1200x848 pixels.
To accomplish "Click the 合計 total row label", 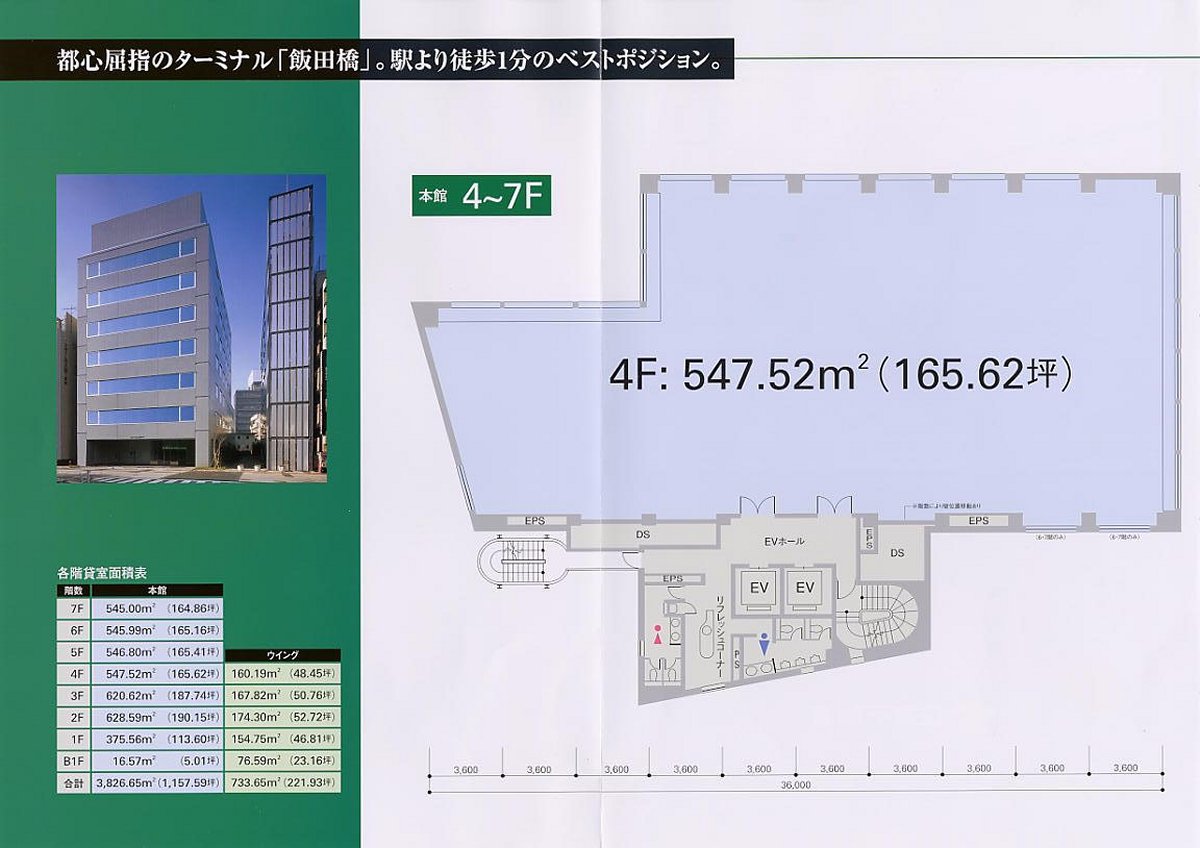I will click(73, 783).
